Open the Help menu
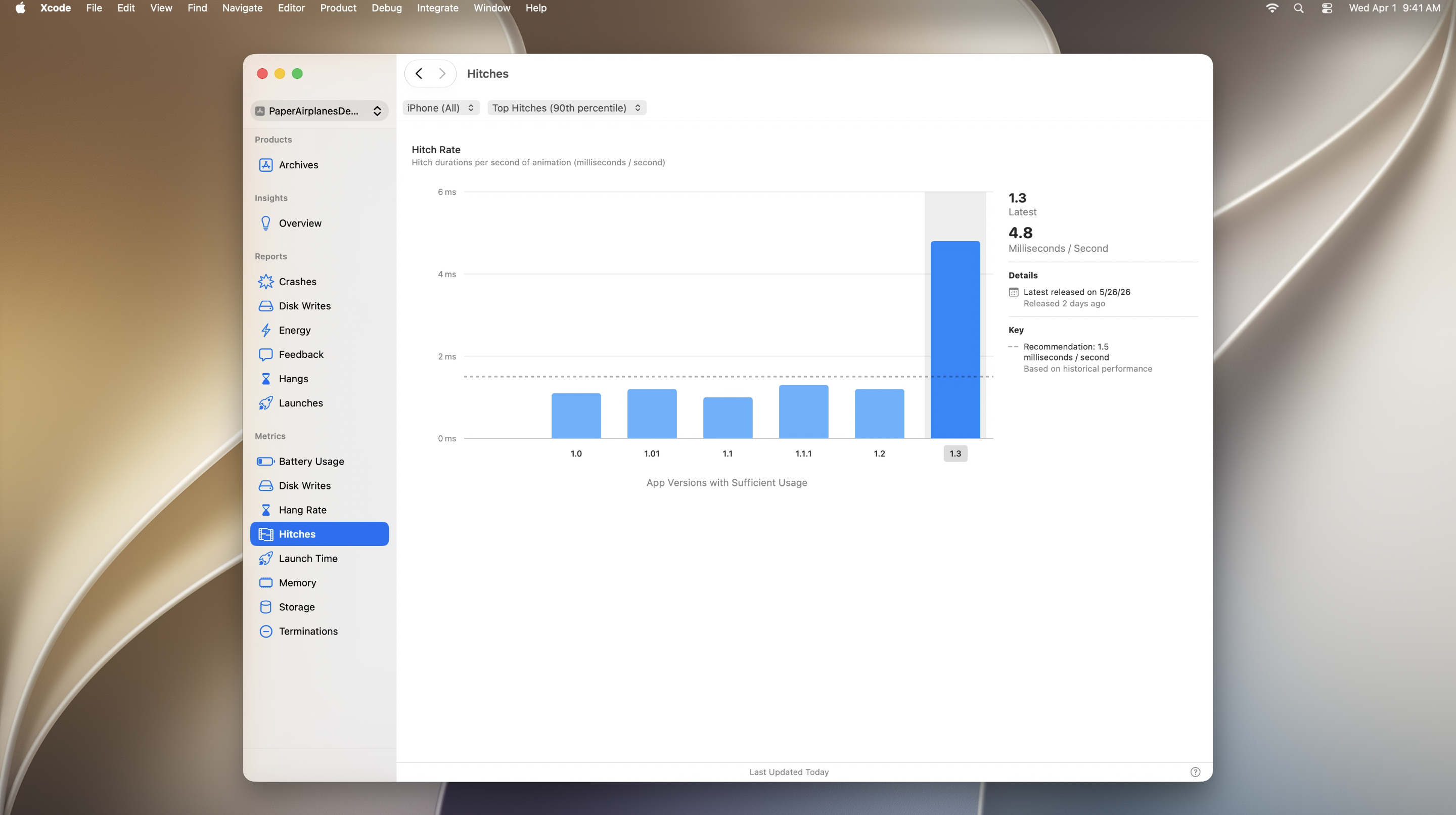This screenshot has height=815, width=1456. point(536,8)
